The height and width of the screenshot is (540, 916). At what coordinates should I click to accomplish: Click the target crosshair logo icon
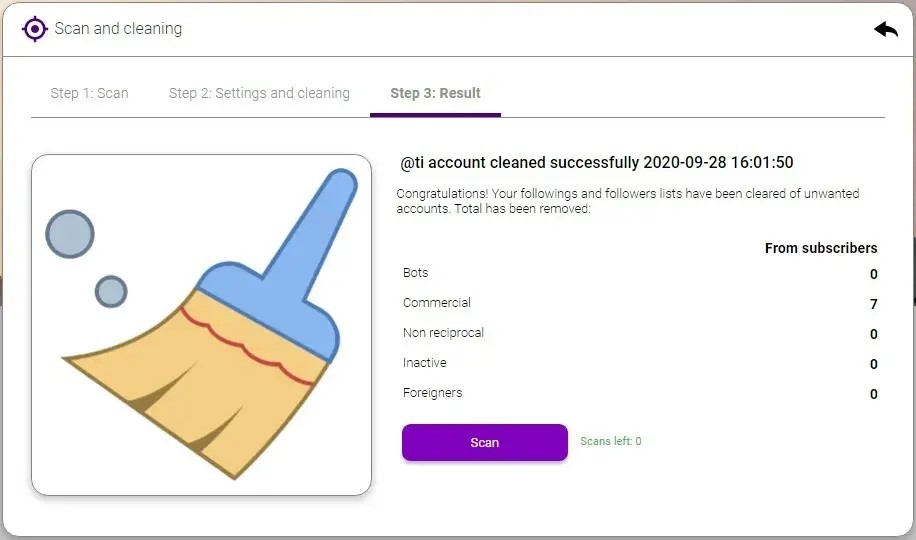[34, 29]
